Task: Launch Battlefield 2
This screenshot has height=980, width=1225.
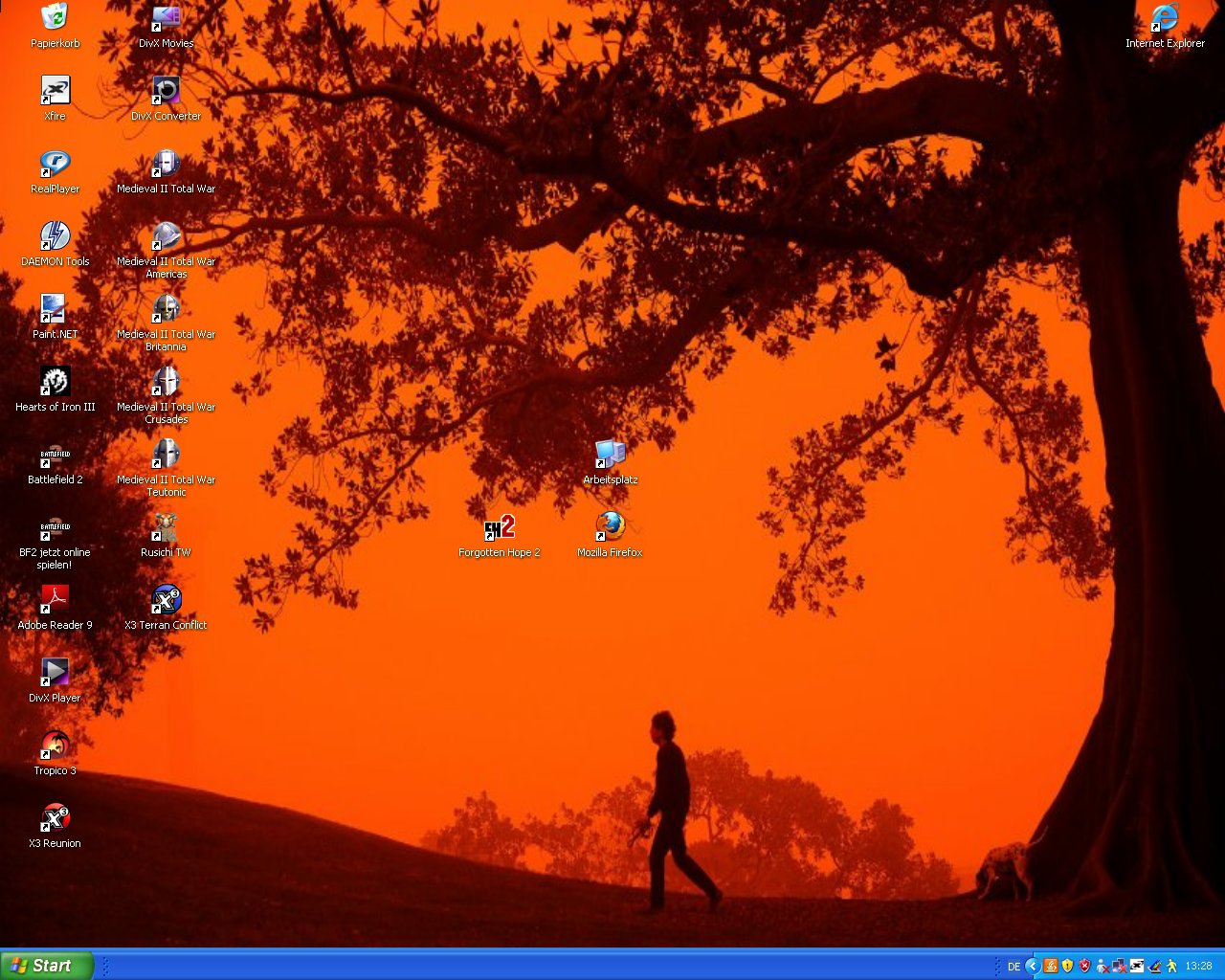Action: click(x=55, y=454)
